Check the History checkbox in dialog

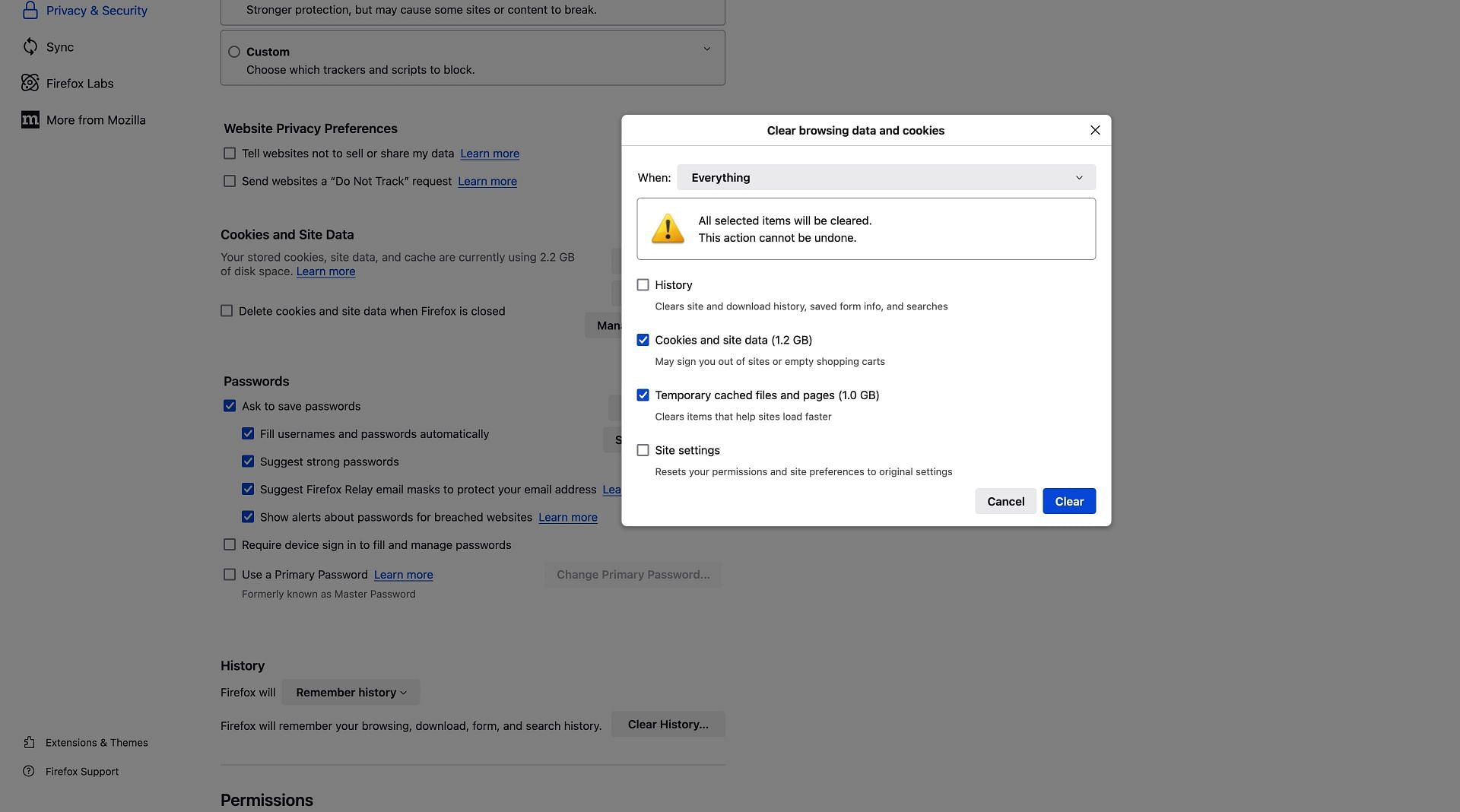tap(643, 285)
